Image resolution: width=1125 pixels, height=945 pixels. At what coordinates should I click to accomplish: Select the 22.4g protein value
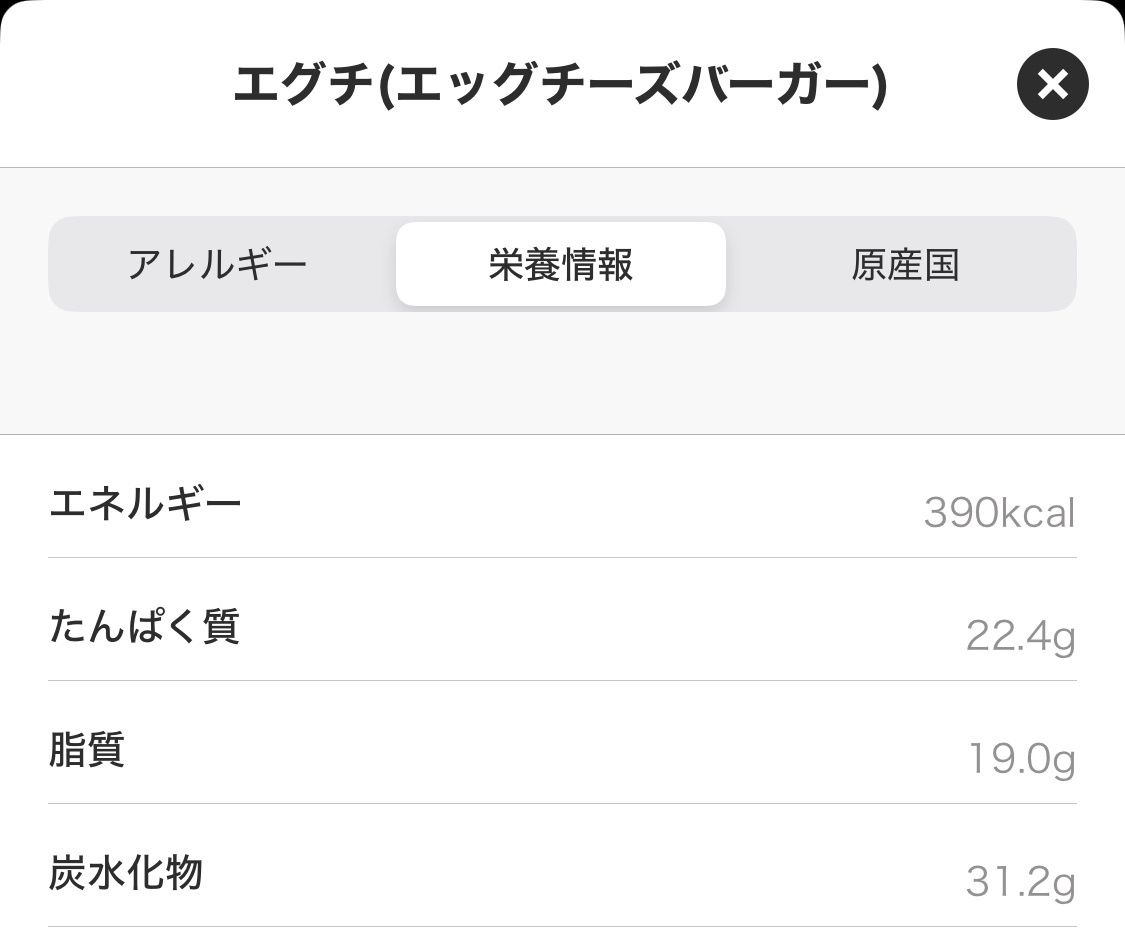[1020, 636]
